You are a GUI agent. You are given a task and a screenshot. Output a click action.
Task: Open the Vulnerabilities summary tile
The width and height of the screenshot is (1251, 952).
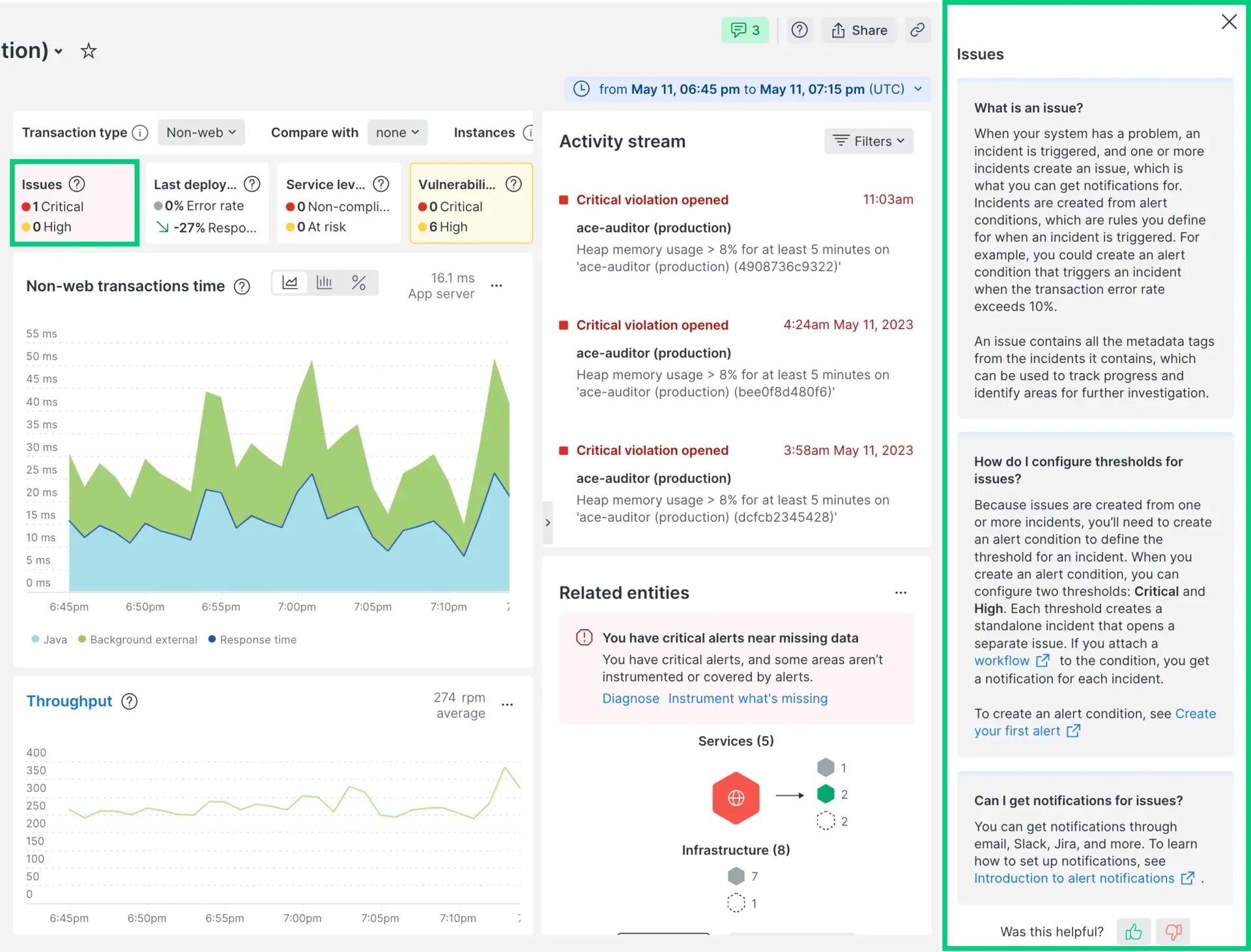pos(470,203)
